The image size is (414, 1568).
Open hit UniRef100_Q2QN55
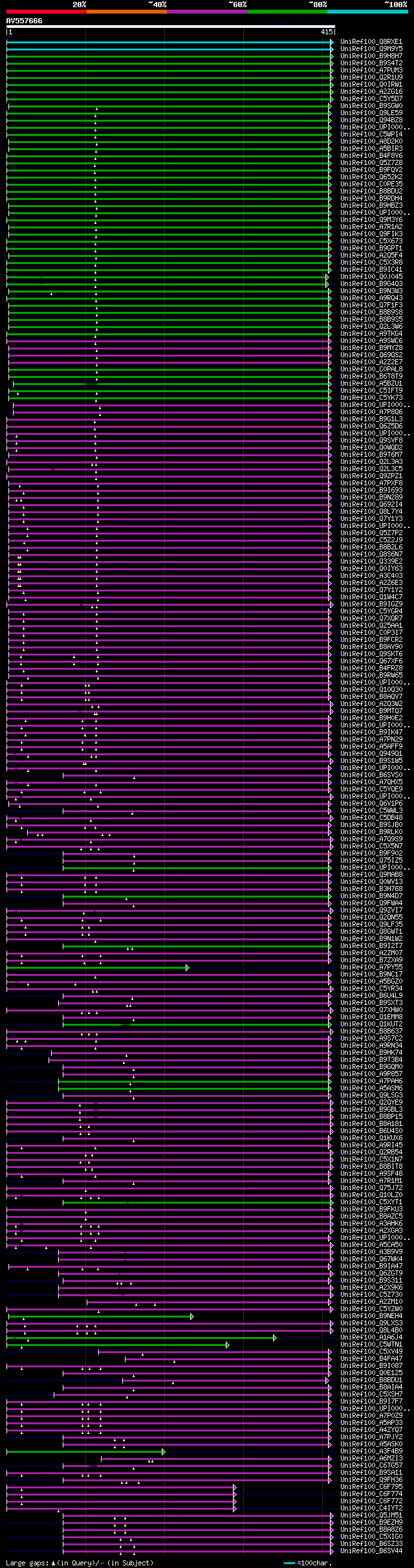tap(371, 917)
